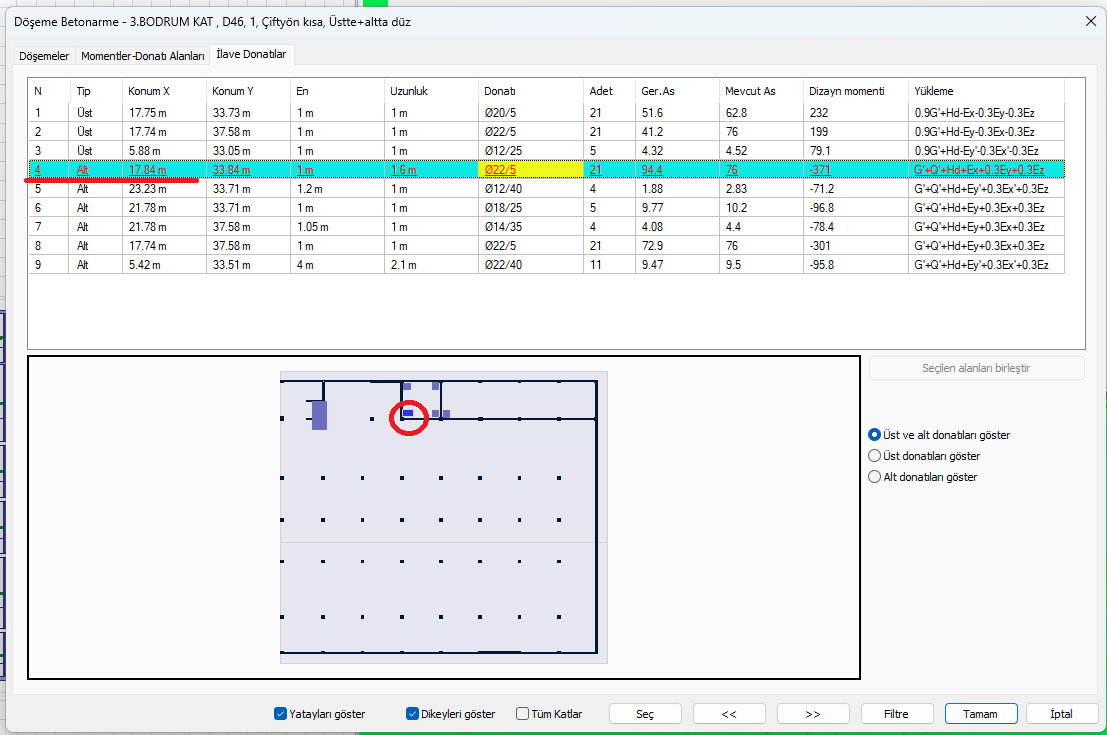
Task: Click the Donatı column header
Action: coord(531,91)
